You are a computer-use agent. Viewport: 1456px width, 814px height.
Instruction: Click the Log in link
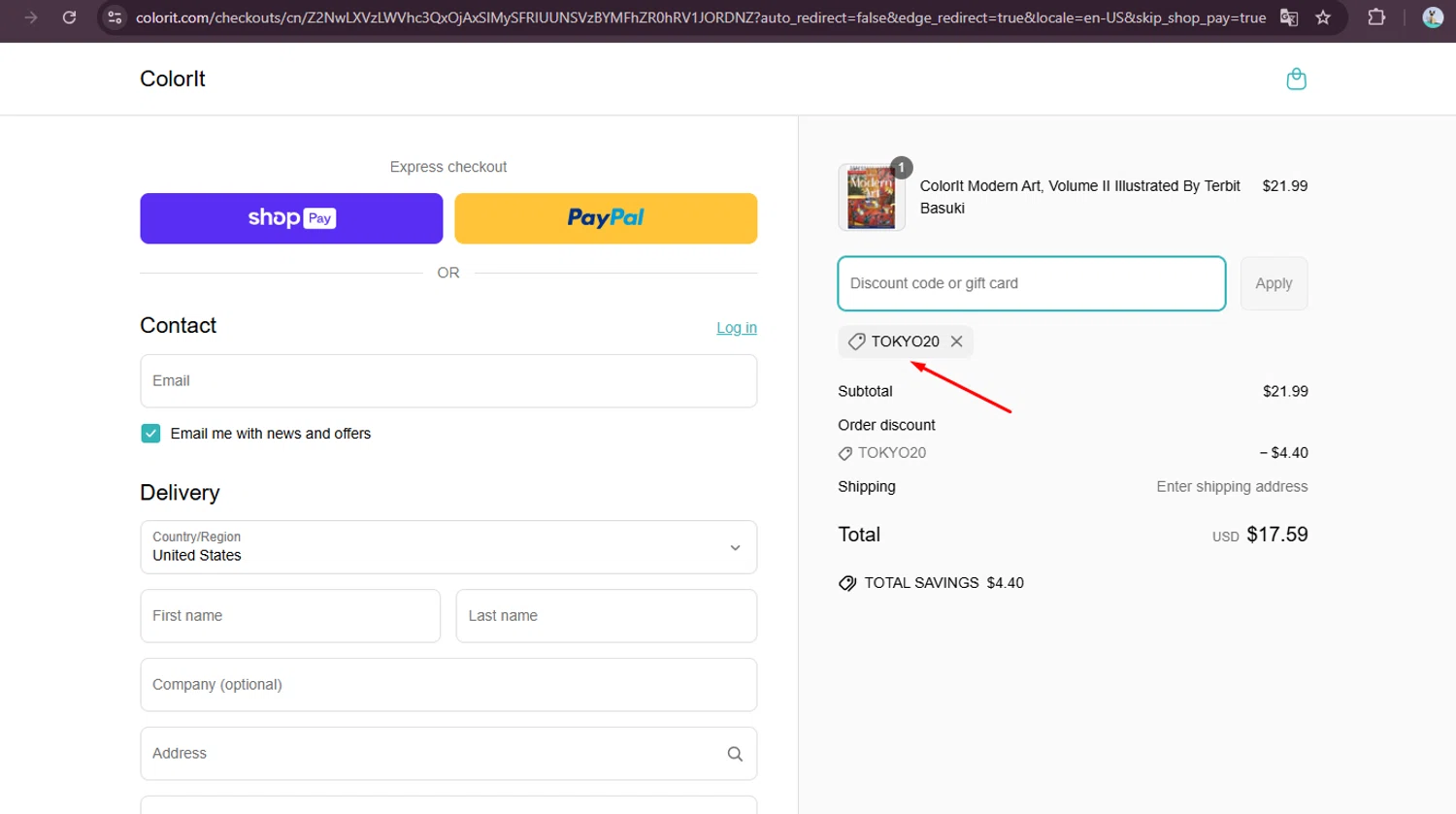737,328
